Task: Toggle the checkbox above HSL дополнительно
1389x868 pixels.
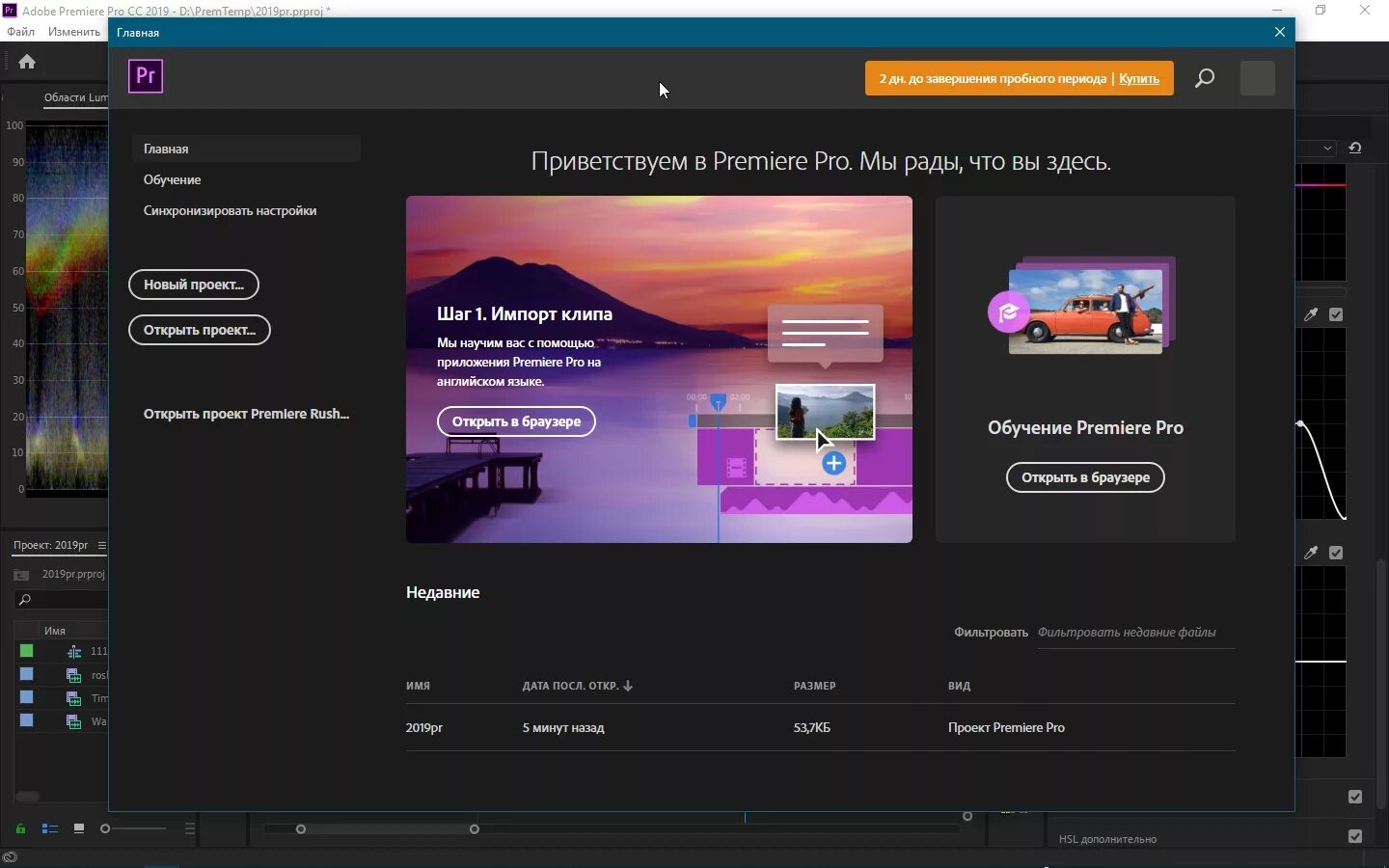Action: [1355, 797]
